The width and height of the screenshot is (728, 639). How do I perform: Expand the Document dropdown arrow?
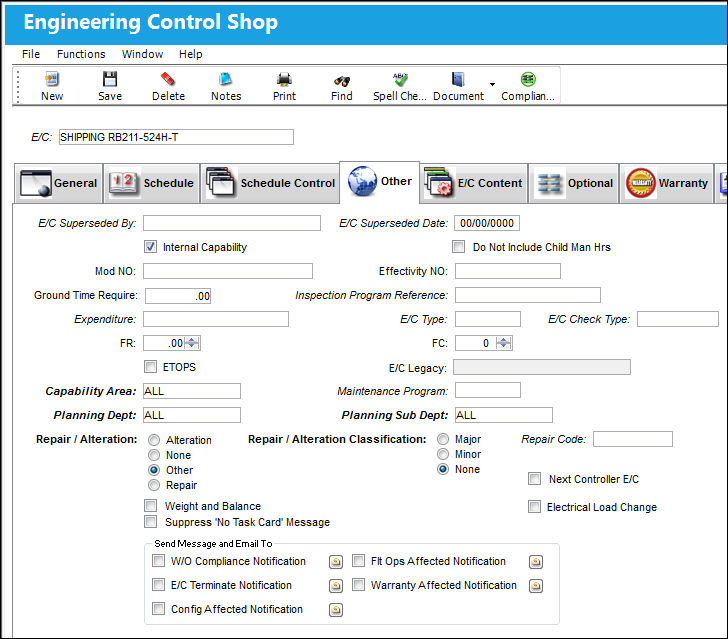point(492,84)
